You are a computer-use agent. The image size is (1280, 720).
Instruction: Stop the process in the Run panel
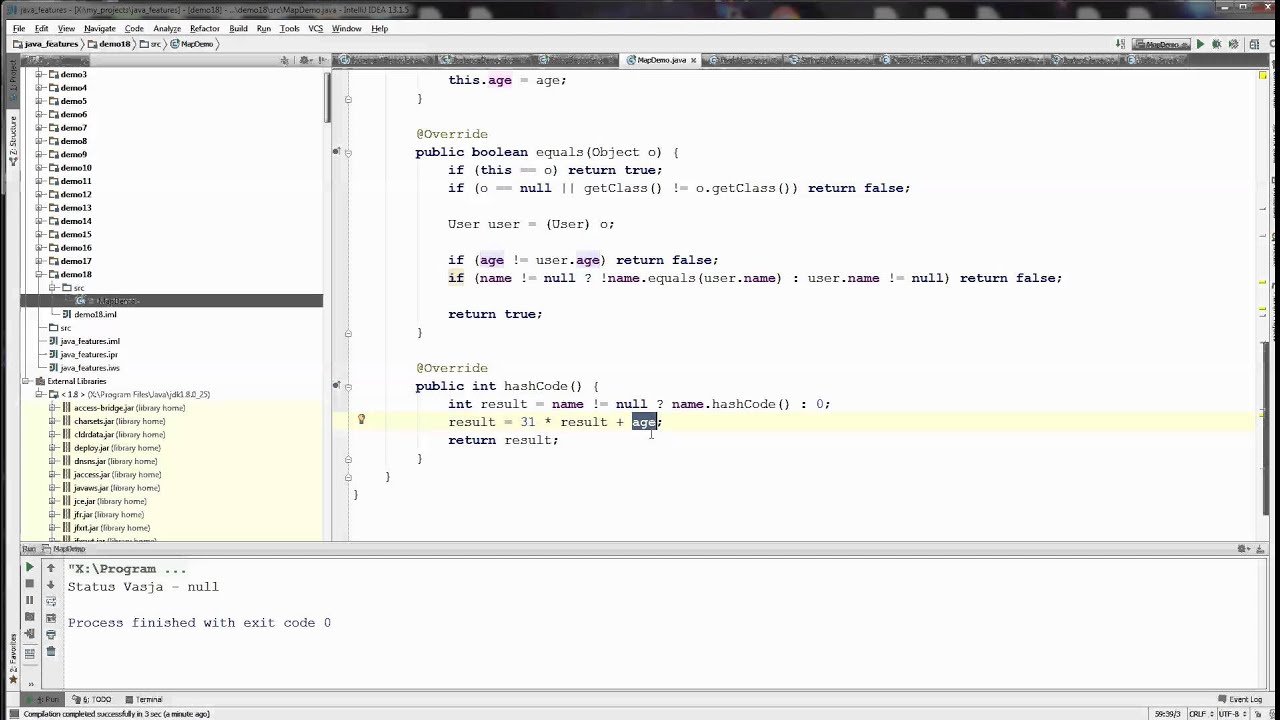click(x=29, y=584)
